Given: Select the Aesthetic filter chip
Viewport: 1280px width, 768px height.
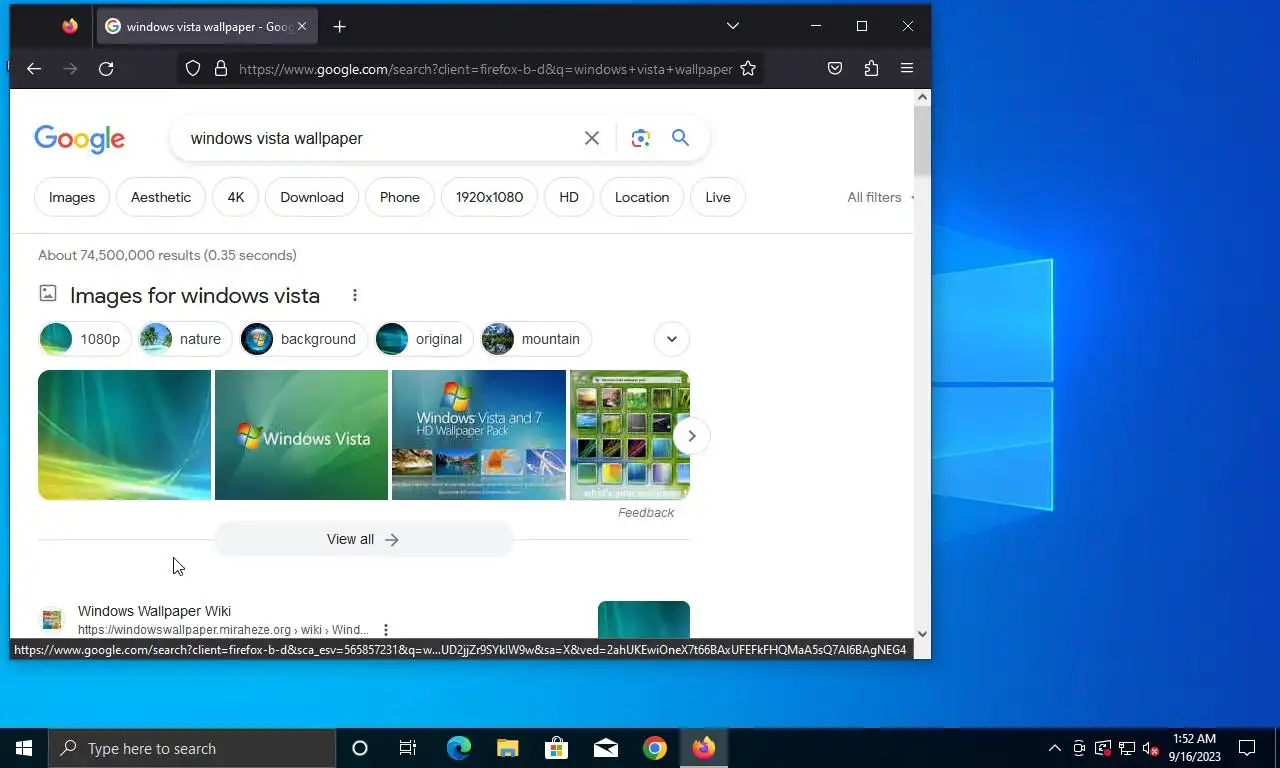Looking at the screenshot, I should click(161, 197).
